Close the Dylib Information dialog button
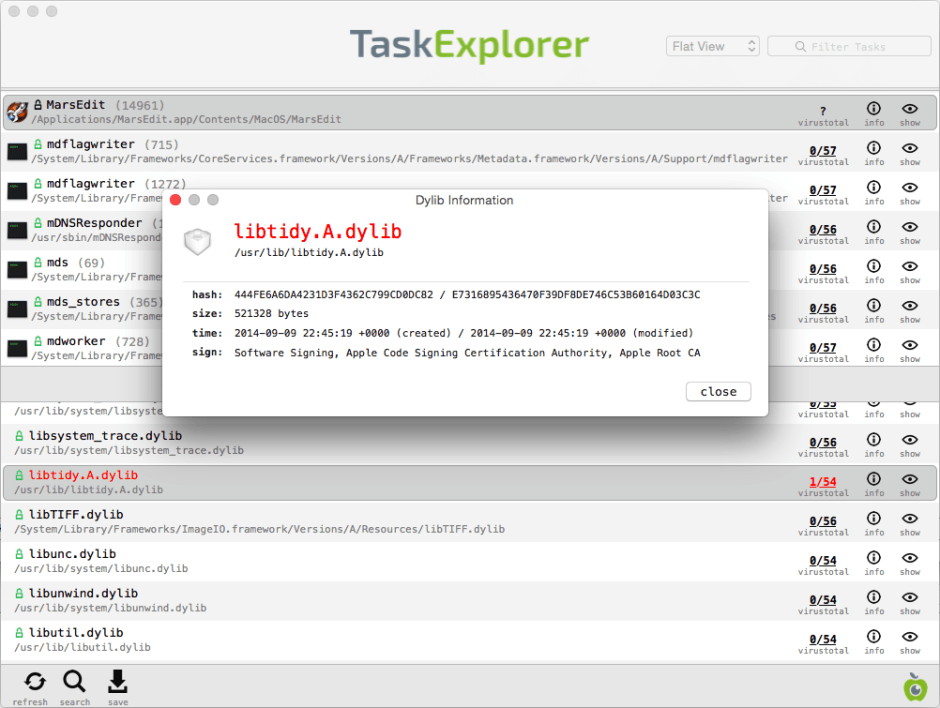The height and width of the screenshot is (708, 940). coord(718,391)
